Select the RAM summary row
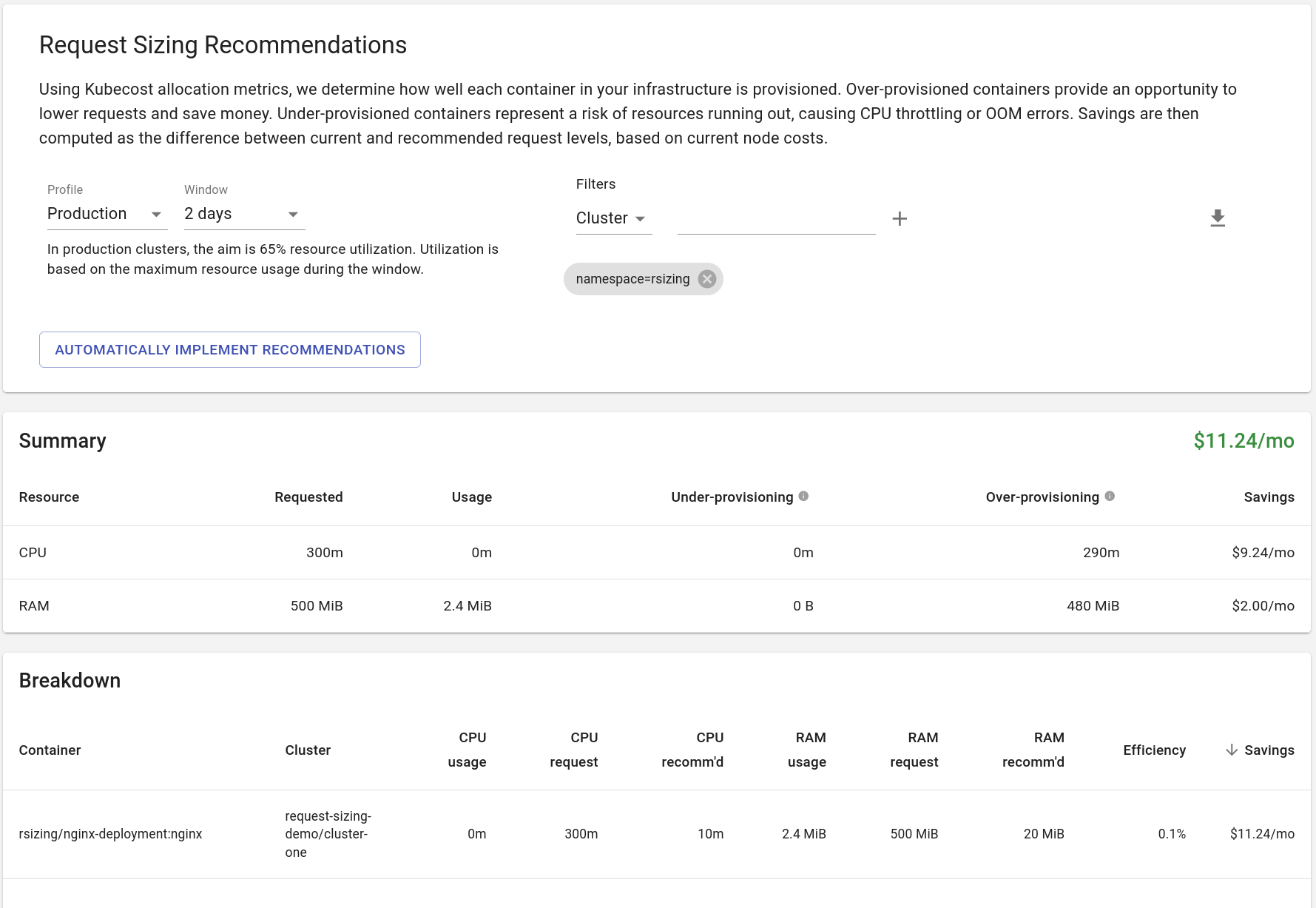1316x908 pixels. pos(657,606)
